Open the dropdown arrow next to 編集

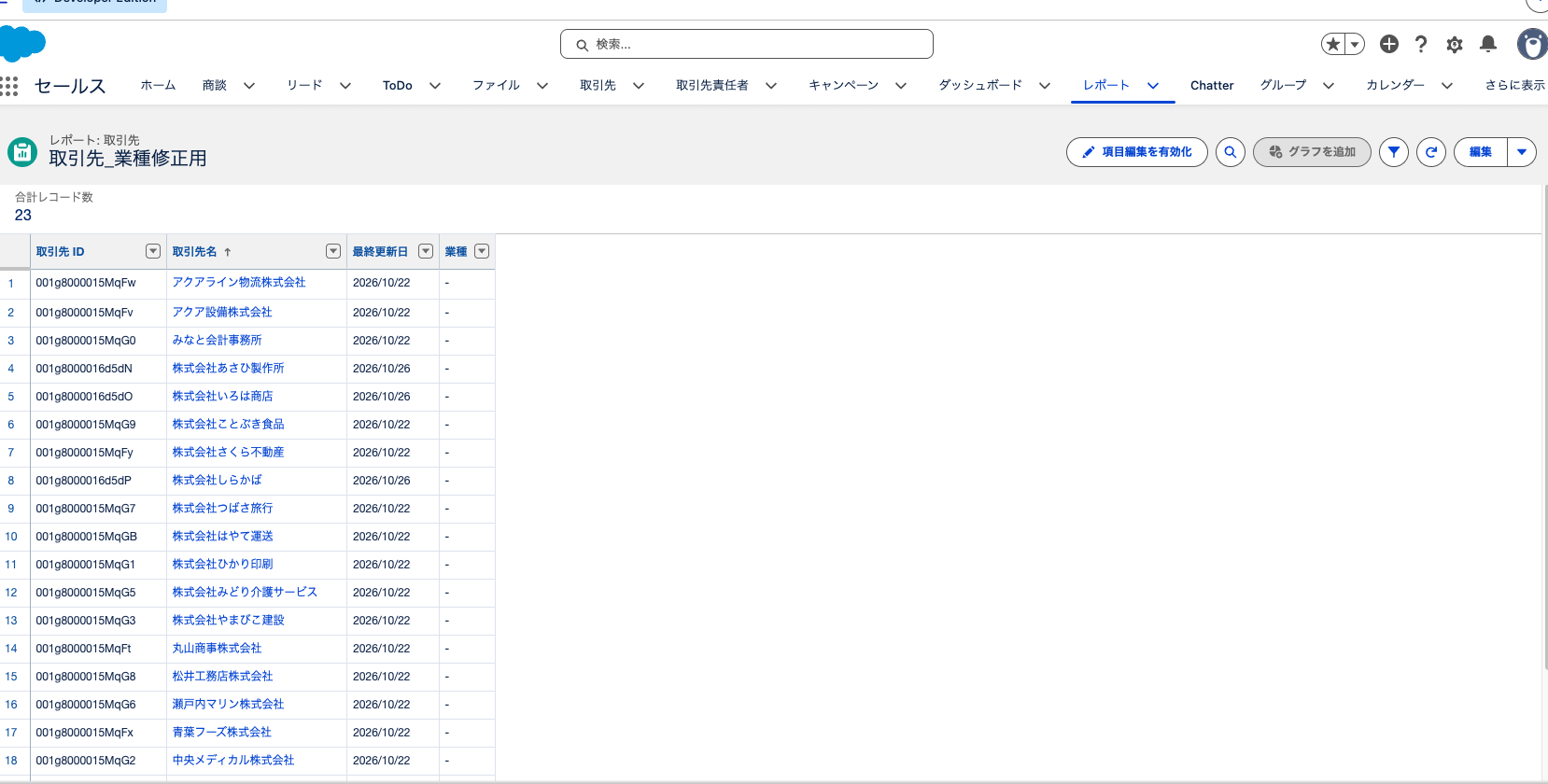[1522, 152]
